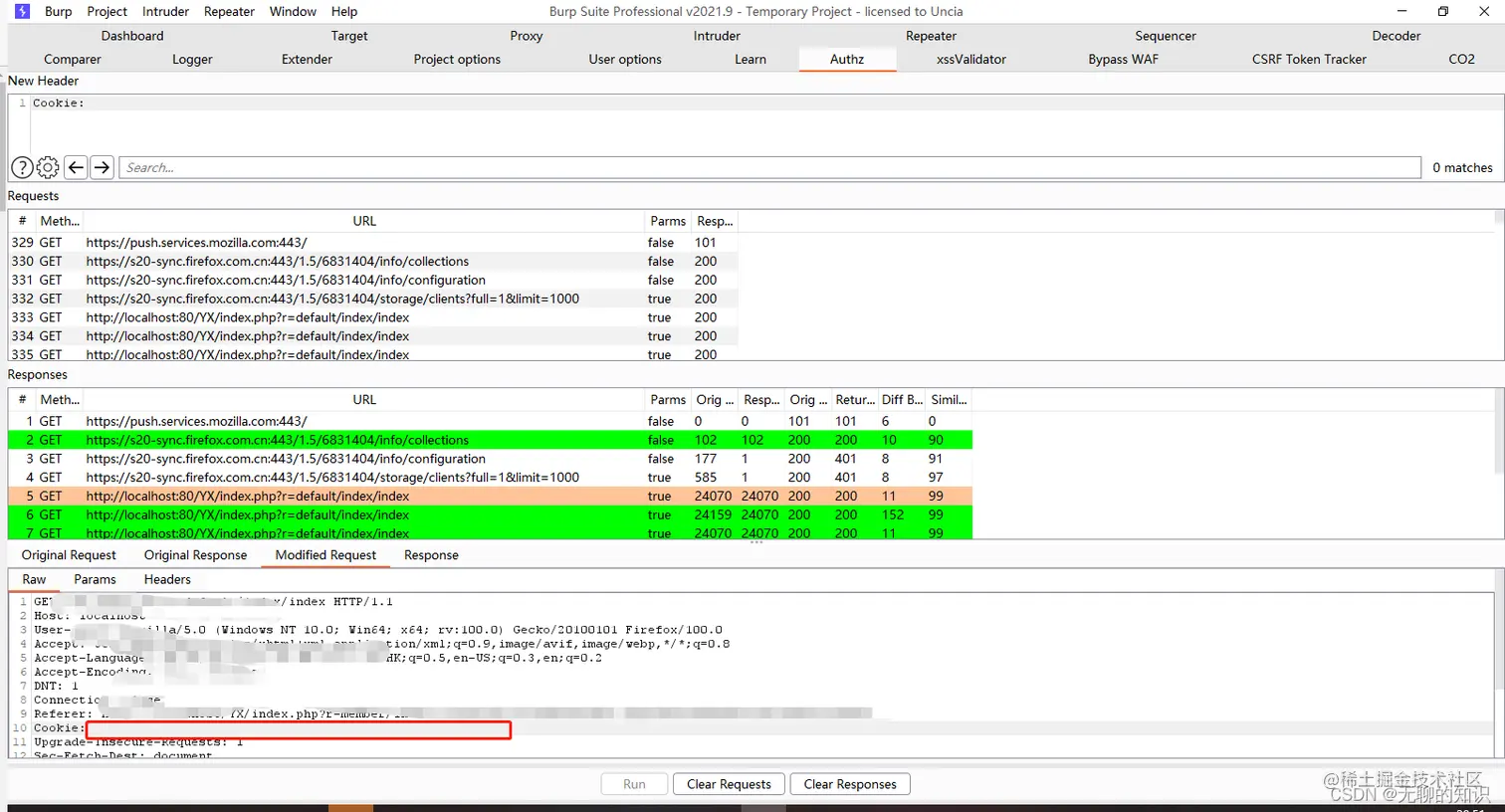Image resolution: width=1505 pixels, height=812 pixels.
Task: Open the Bypass WAF tab
Action: pos(1123,60)
